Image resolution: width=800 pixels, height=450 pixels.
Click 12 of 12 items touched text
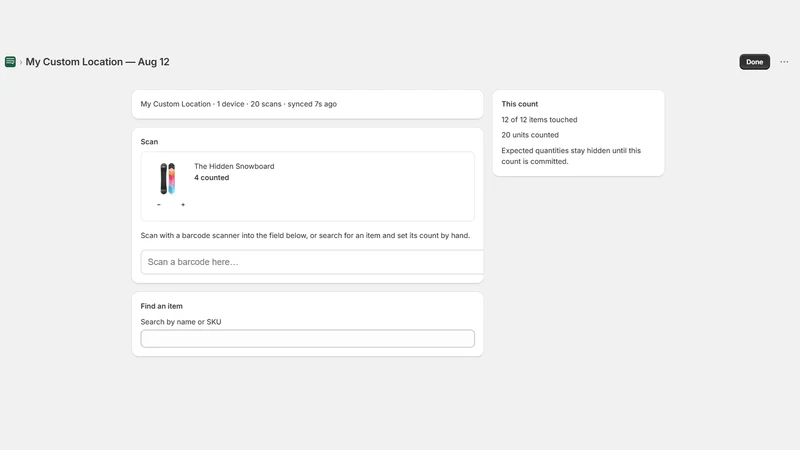(x=539, y=119)
